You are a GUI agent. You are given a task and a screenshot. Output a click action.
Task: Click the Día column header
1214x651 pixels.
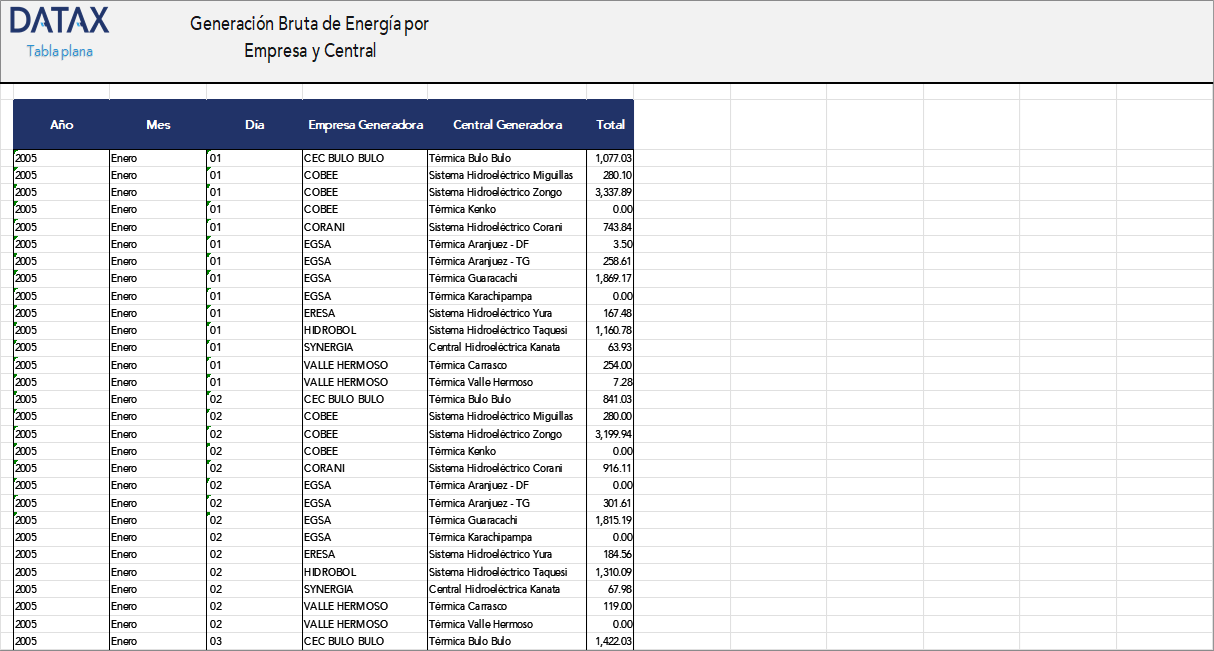point(254,125)
